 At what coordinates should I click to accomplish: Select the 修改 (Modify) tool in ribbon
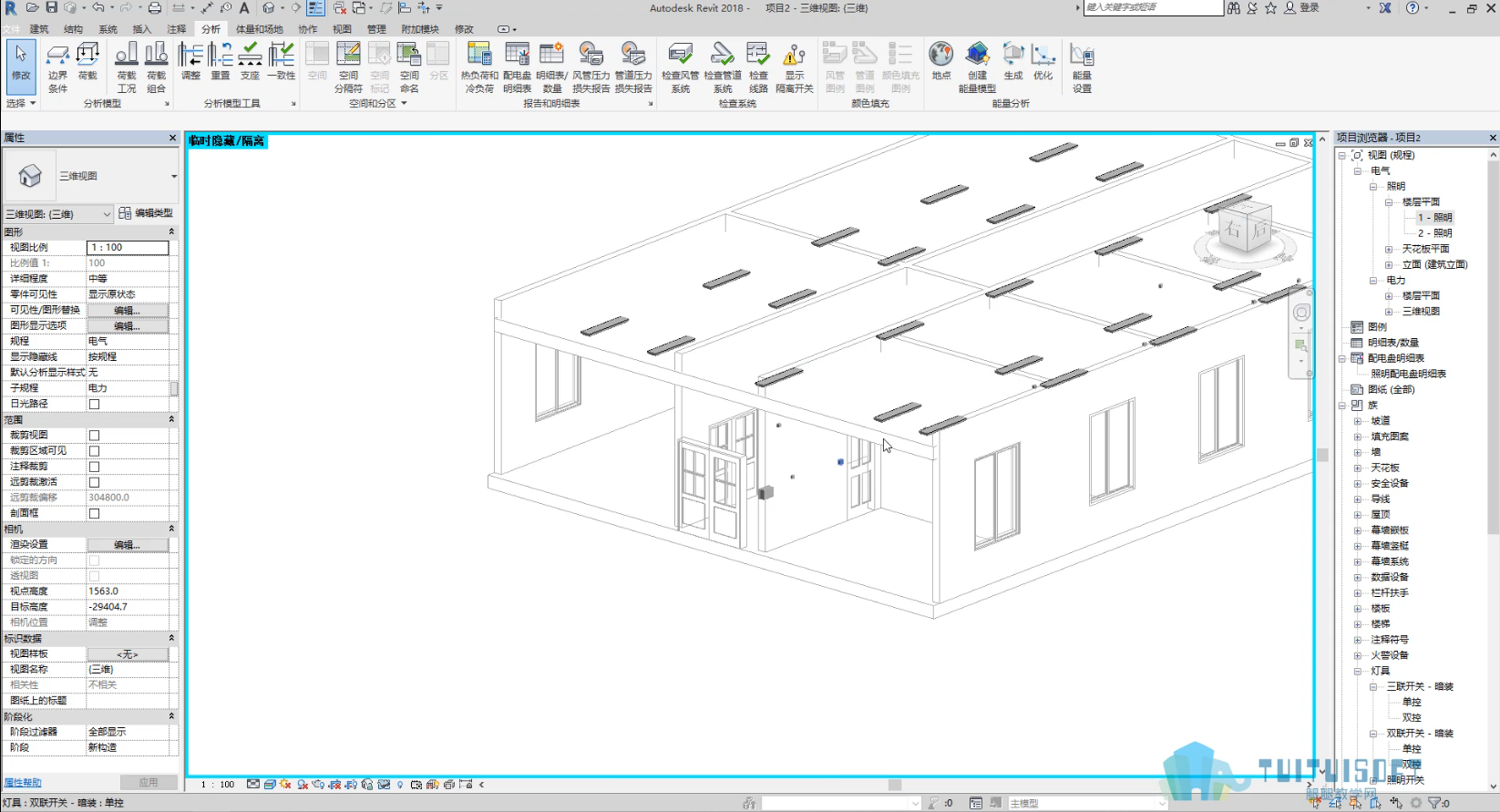[21, 66]
